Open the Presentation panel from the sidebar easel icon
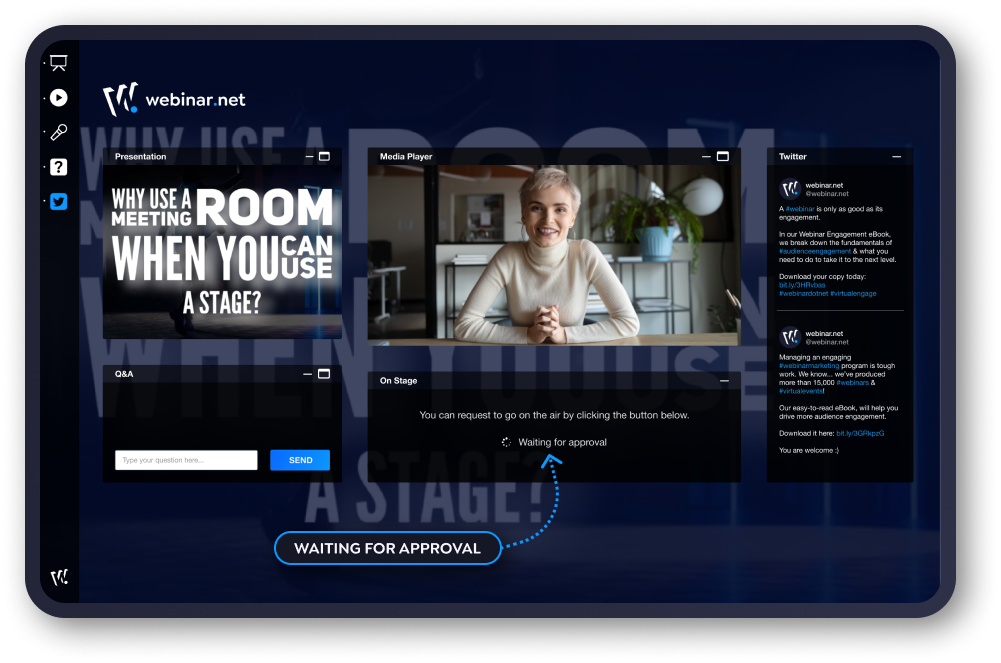1001x663 pixels. point(59,63)
